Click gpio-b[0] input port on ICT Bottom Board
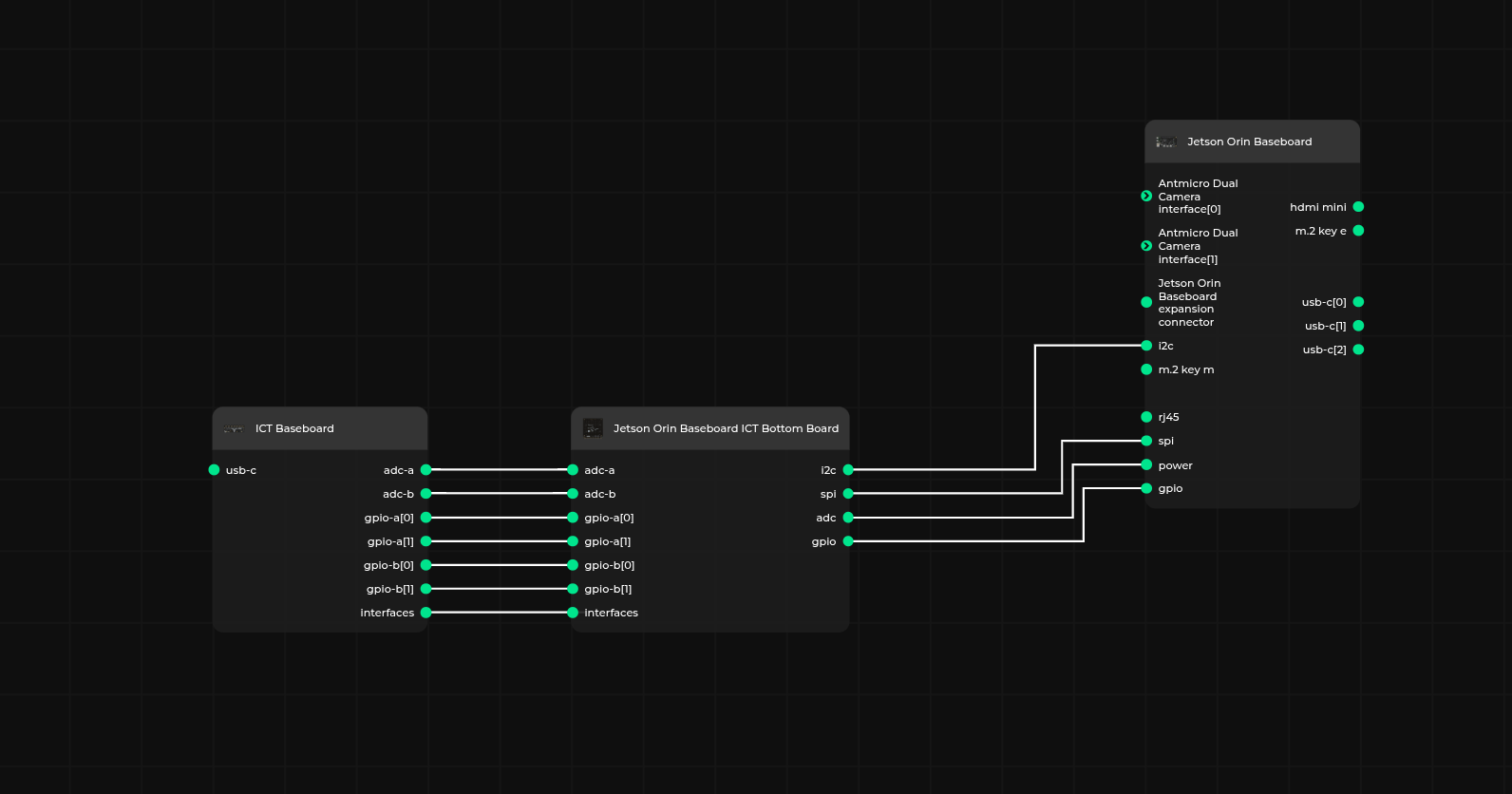 pos(573,565)
